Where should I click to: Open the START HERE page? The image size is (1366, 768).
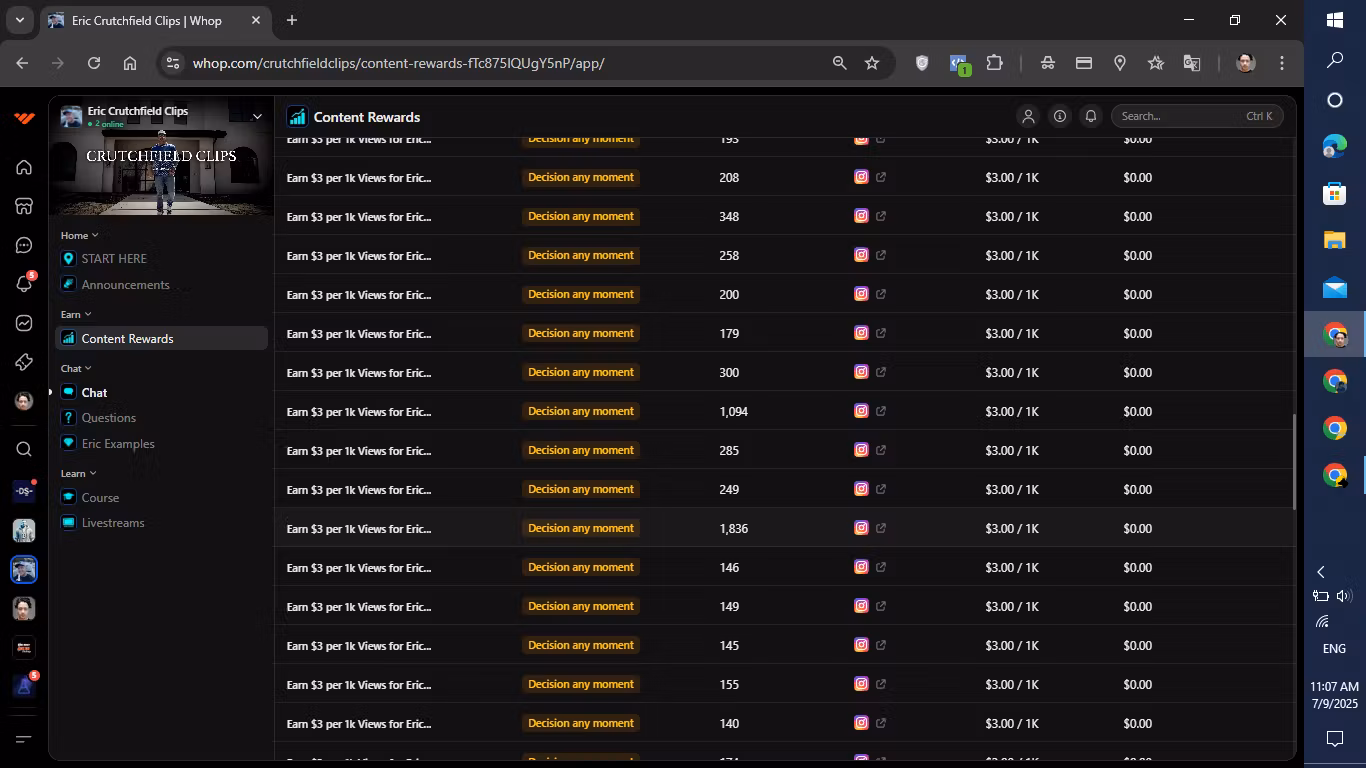[x=114, y=259]
